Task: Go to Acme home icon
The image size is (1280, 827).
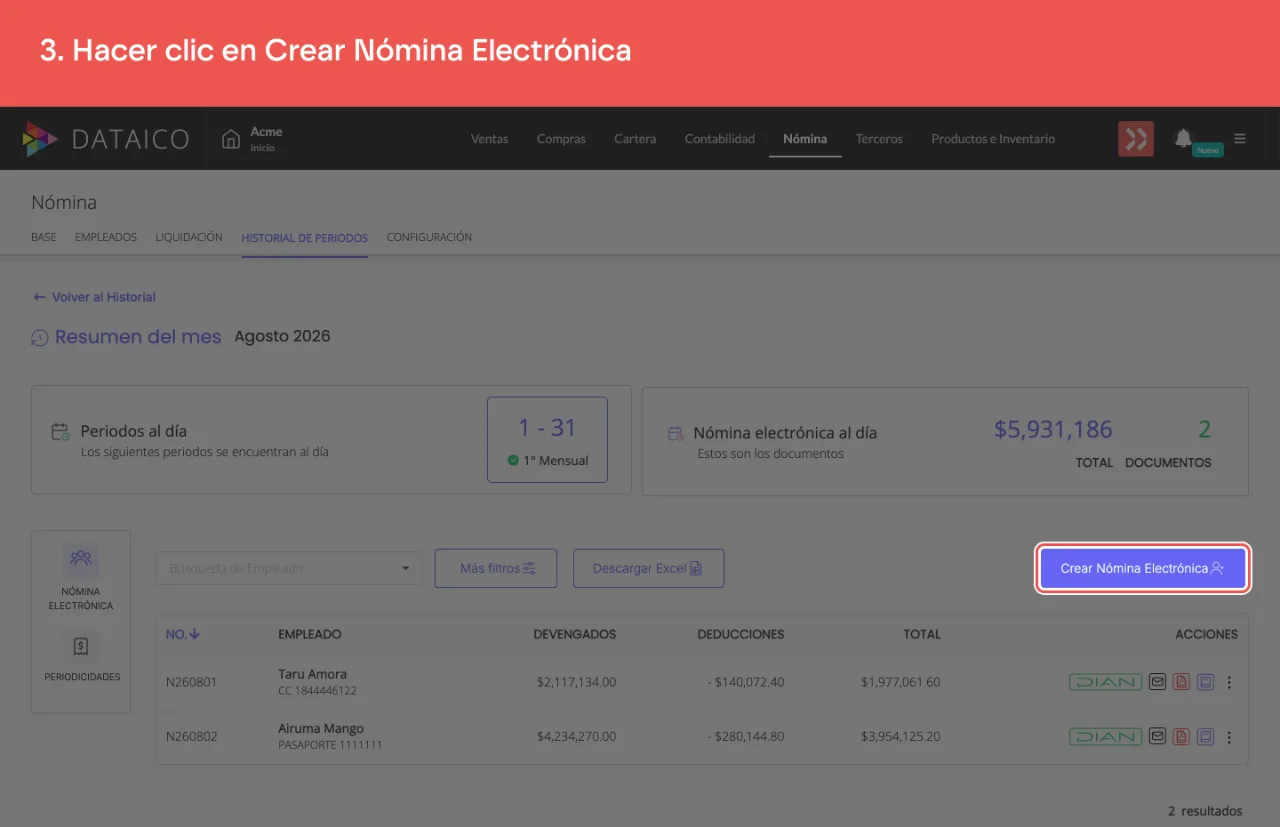Action: pos(231,139)
